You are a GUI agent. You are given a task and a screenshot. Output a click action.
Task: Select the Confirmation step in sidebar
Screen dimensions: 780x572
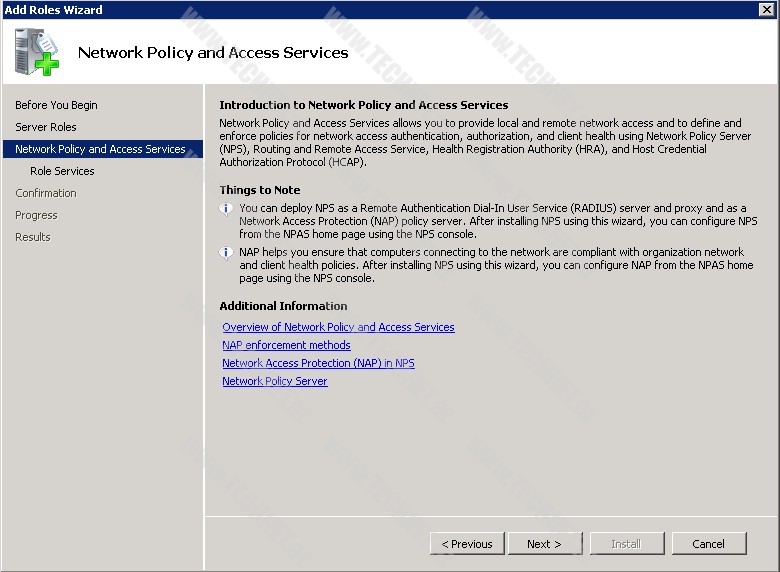46,193
